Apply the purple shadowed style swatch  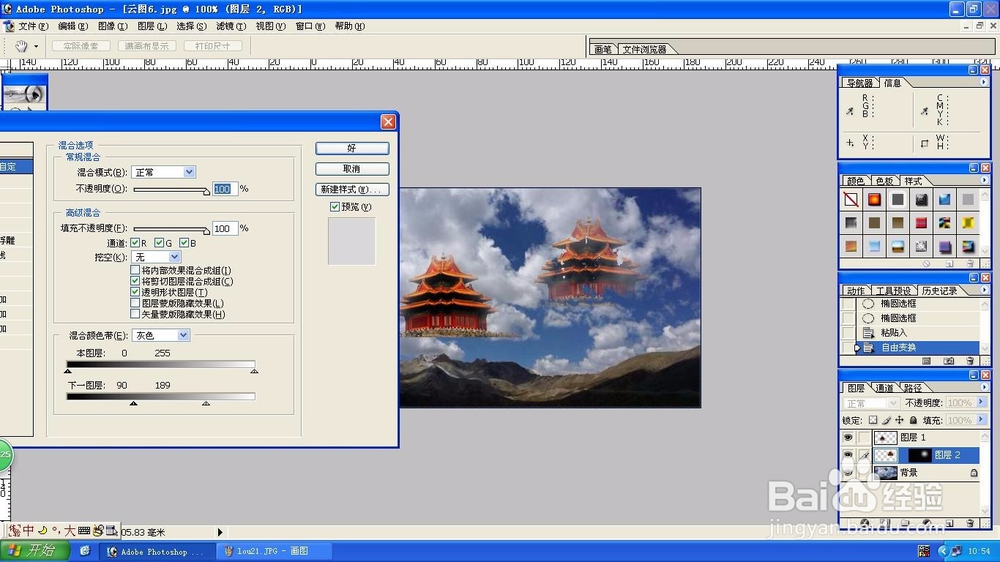[945, 246]
